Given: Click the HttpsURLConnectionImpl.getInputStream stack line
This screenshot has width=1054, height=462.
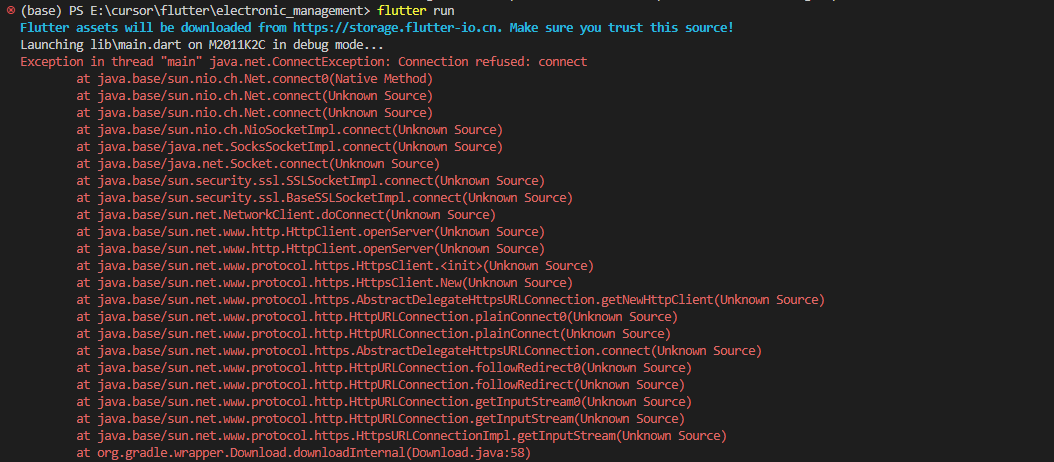Looking at the screenshot, I should (x=401, y=435).
